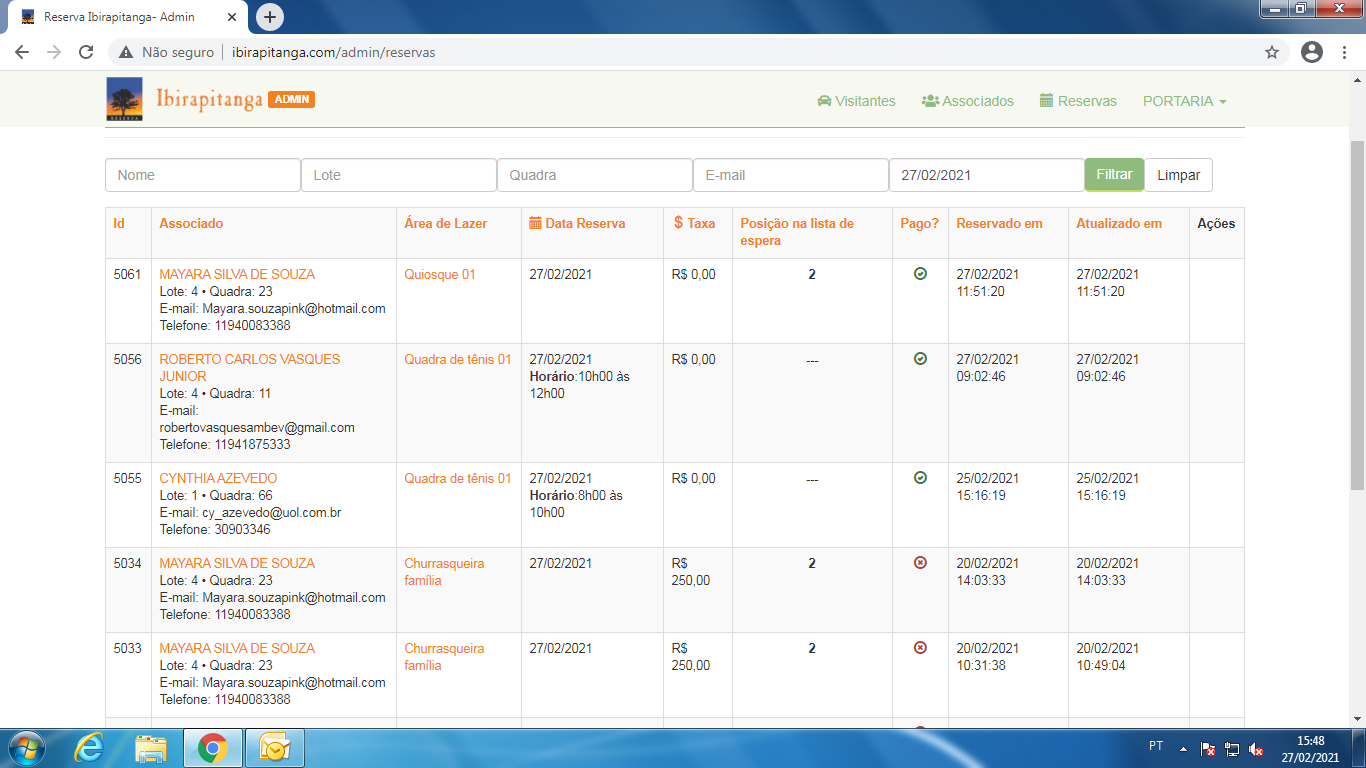Open the date filter field 27/02/2021
Viewport: 1366px width, 768px height.
(x=986, y=175)
